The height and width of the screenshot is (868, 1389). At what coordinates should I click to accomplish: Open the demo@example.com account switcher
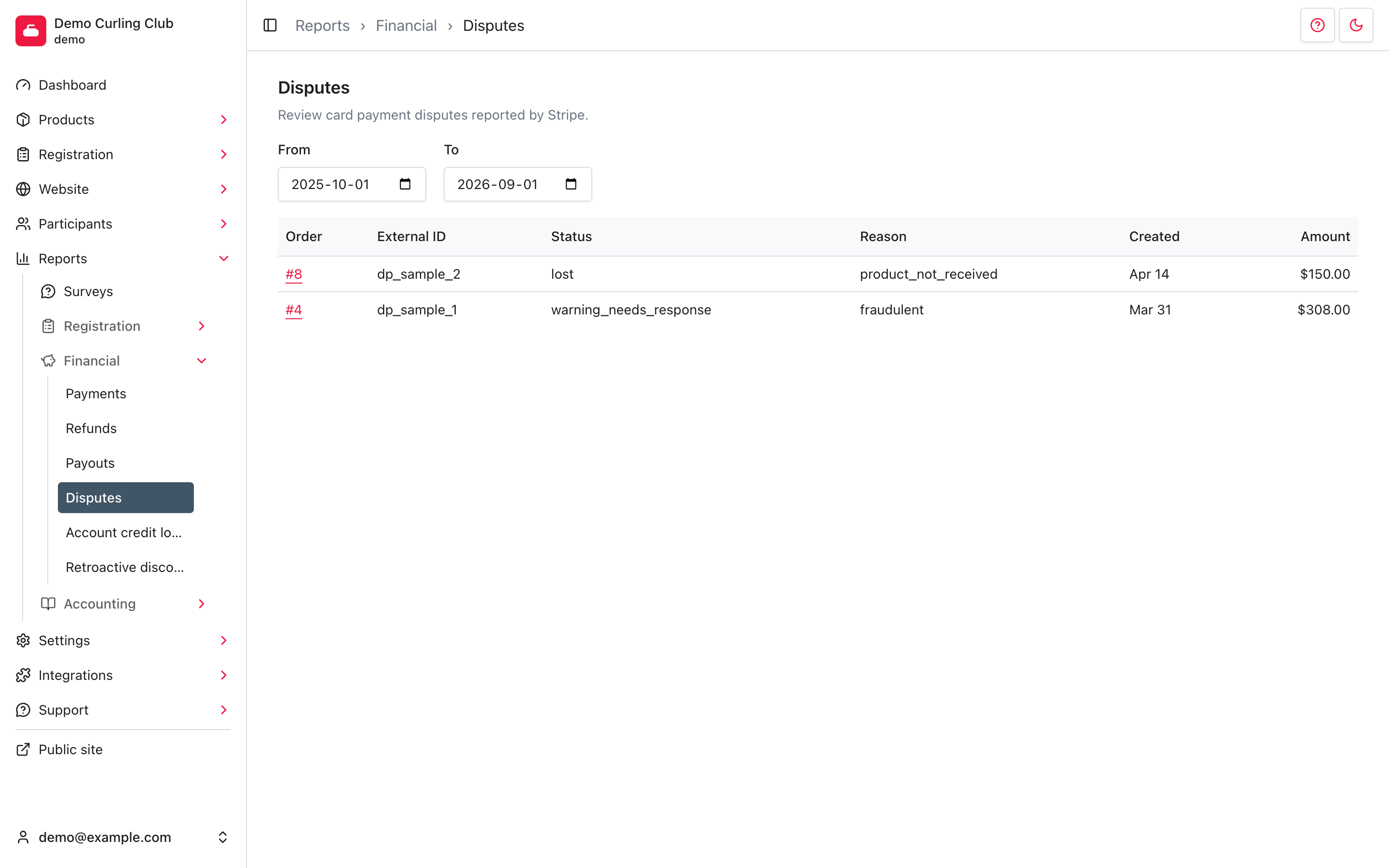(123, 837)
